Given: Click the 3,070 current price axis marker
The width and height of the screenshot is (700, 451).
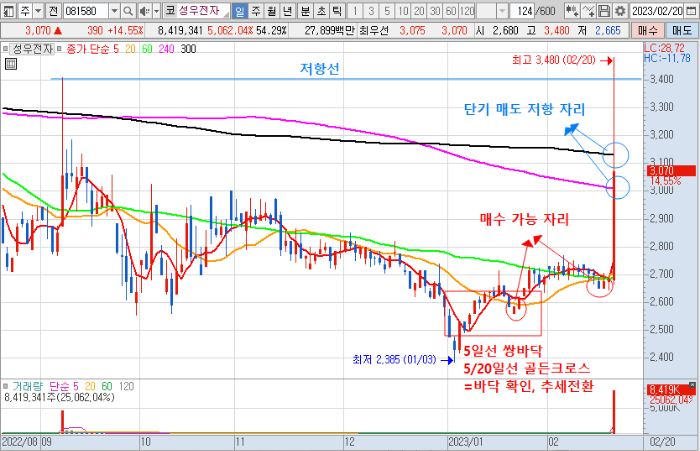Looking at the screenshot, I should click(671, 171).
